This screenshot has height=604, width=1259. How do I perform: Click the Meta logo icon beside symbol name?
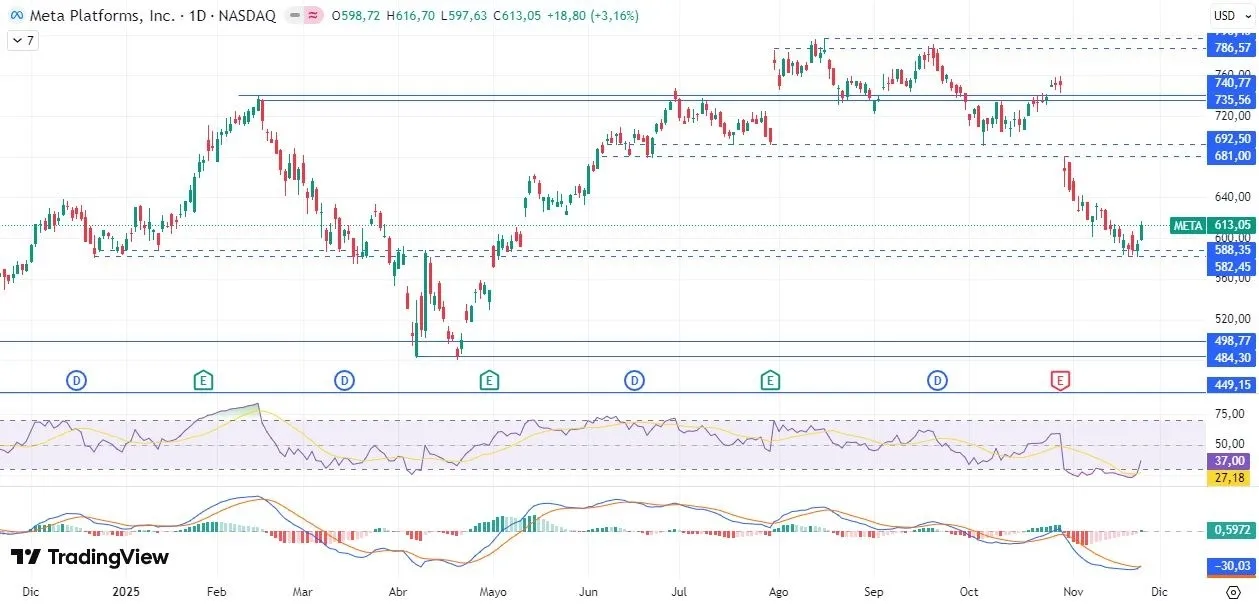coord(16,16)
